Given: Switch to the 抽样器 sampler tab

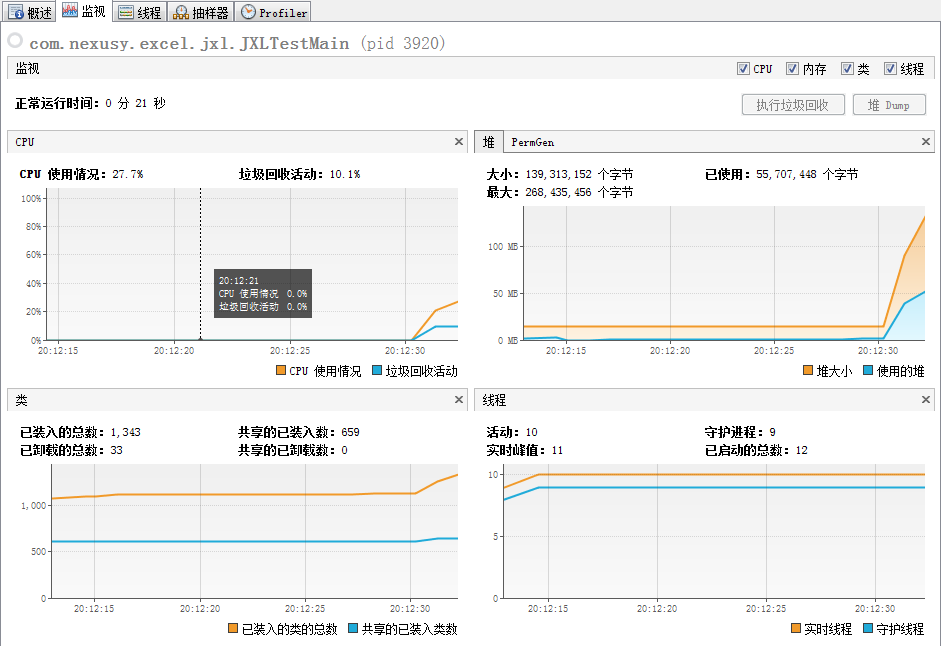Looking at the screenshot, I should (x=200, y=12).
